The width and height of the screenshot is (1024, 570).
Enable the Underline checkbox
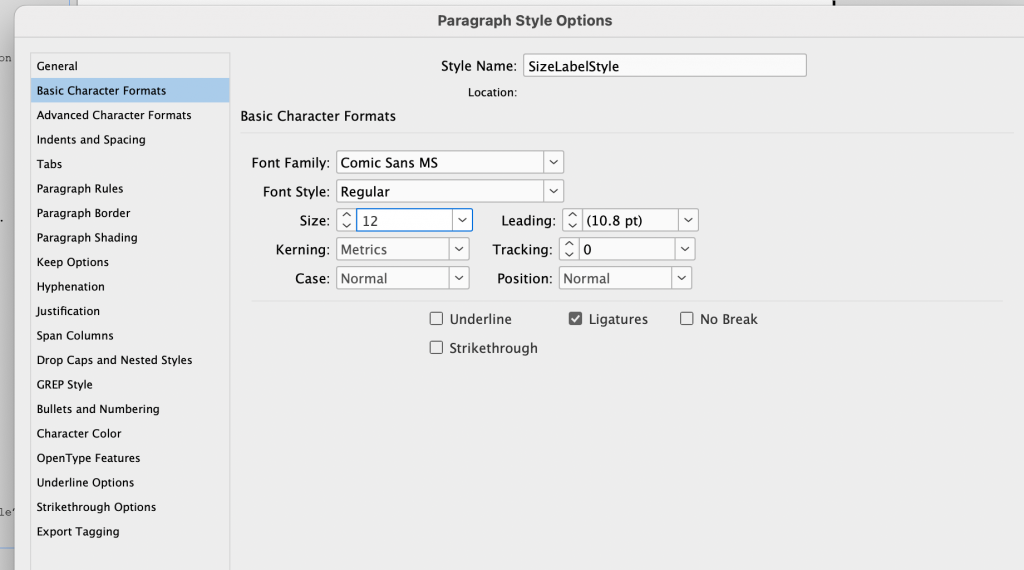coord(436,319)
